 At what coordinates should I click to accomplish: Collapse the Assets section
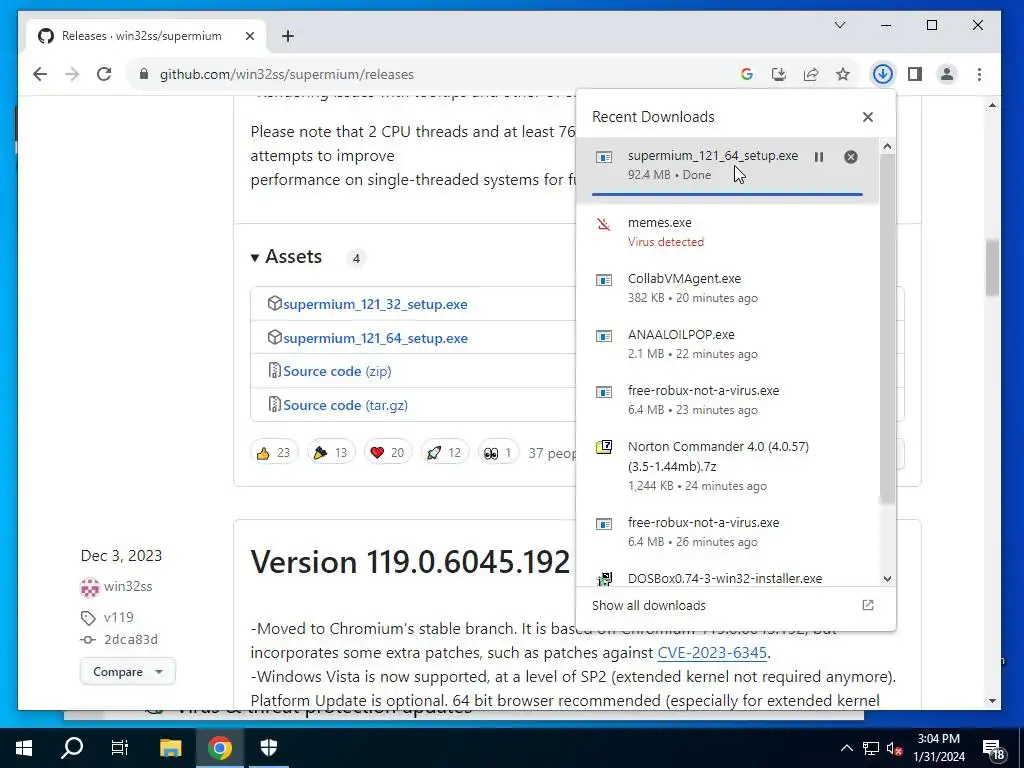(287, 257)
